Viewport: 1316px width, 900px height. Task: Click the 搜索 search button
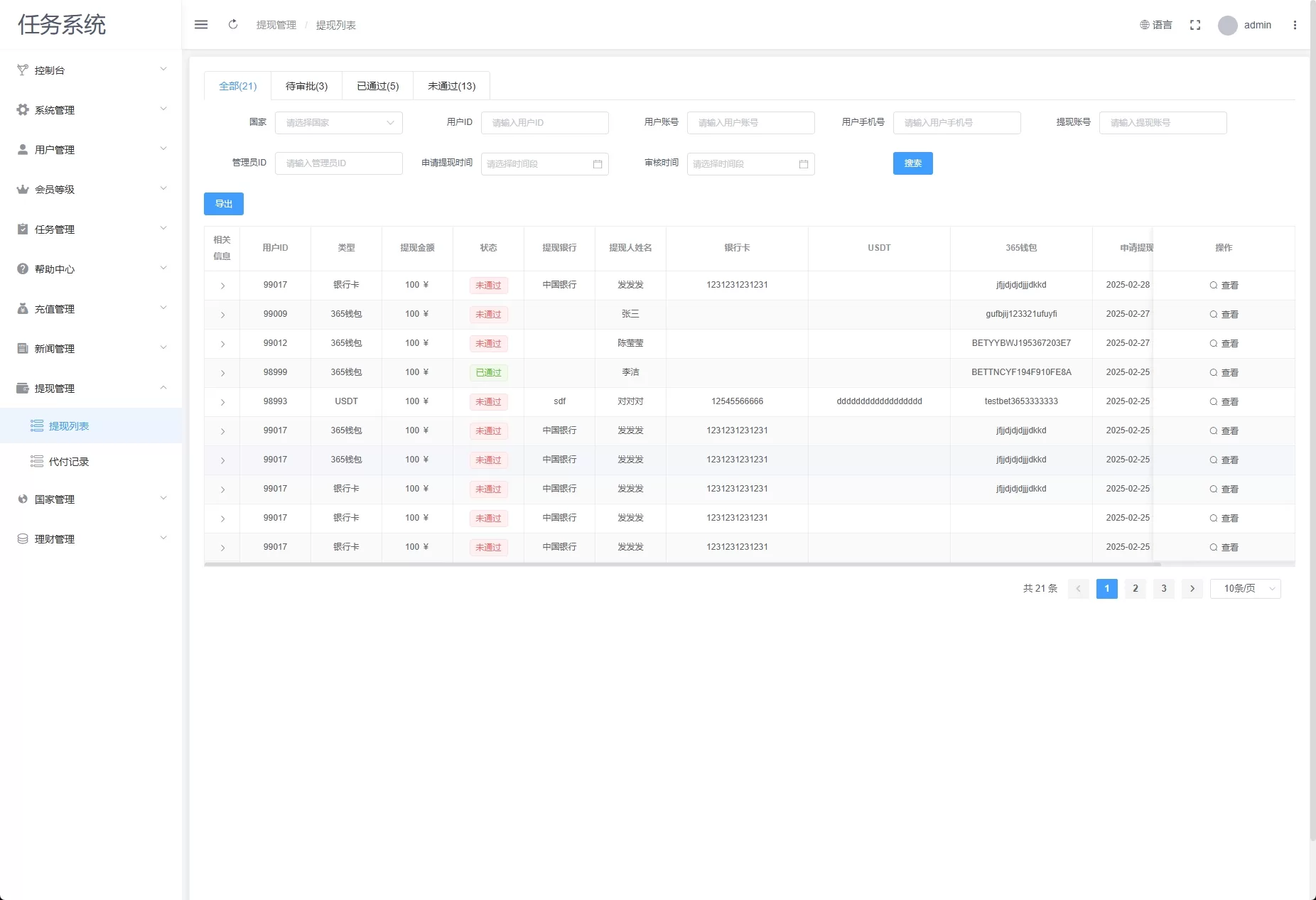point(912,163)
